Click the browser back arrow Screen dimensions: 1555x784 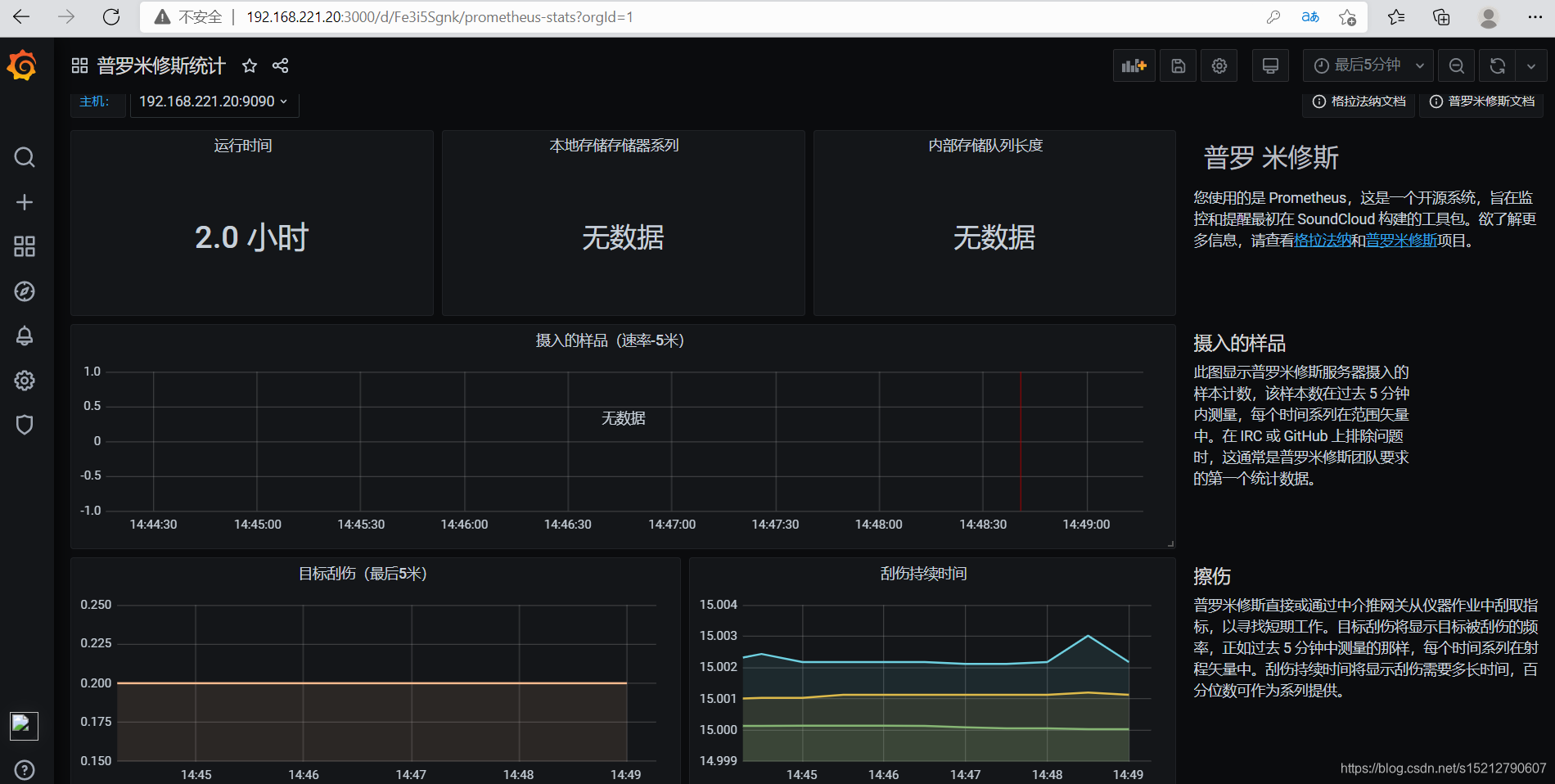21,17
